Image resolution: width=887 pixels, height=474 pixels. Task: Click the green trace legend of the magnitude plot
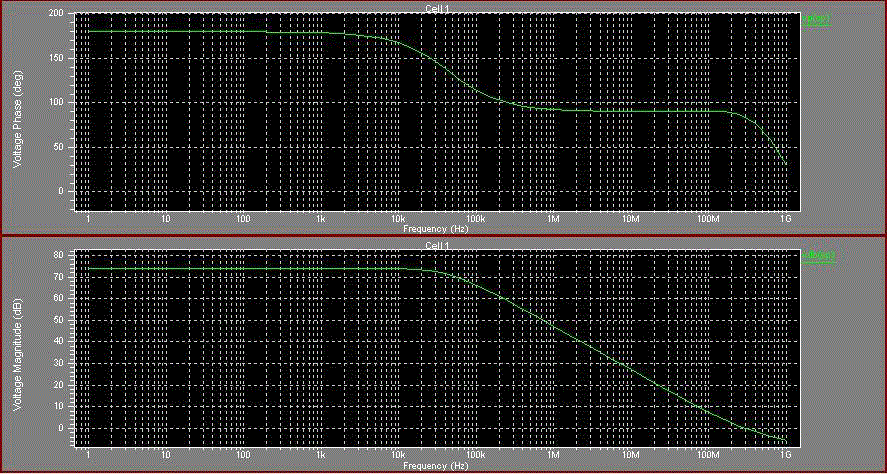point(816,256)
